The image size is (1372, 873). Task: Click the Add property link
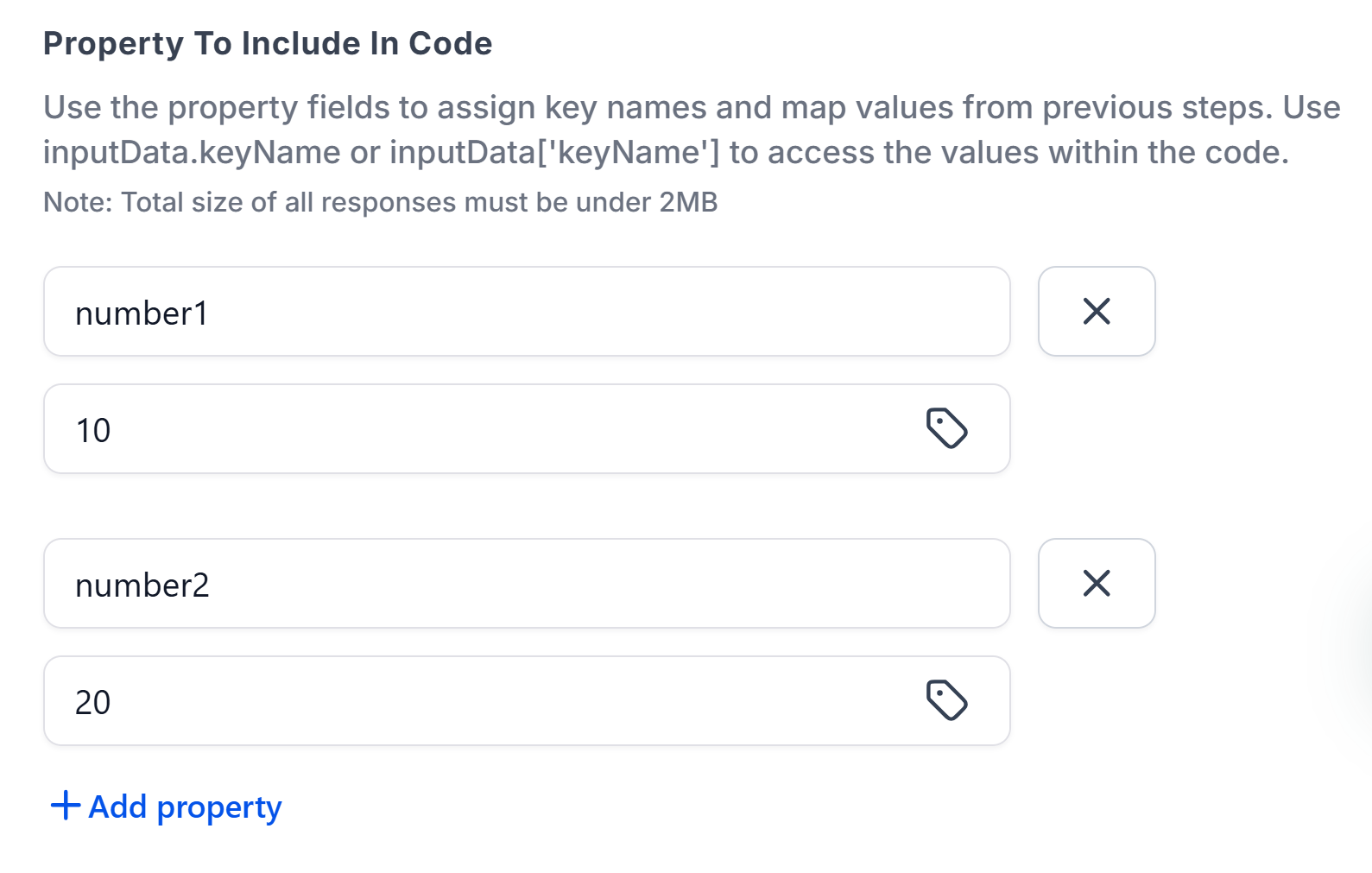coord(183,807)
